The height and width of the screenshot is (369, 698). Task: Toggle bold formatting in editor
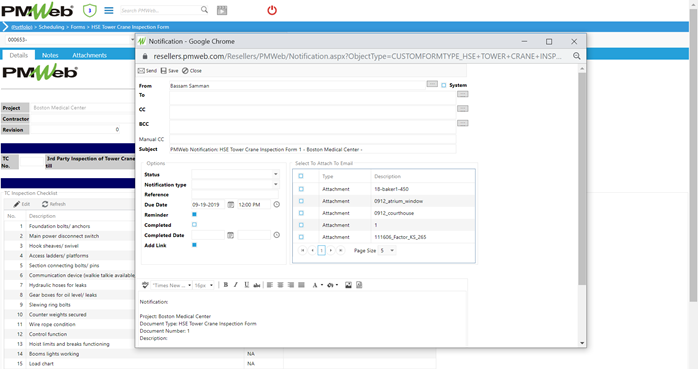click(226, 285)
